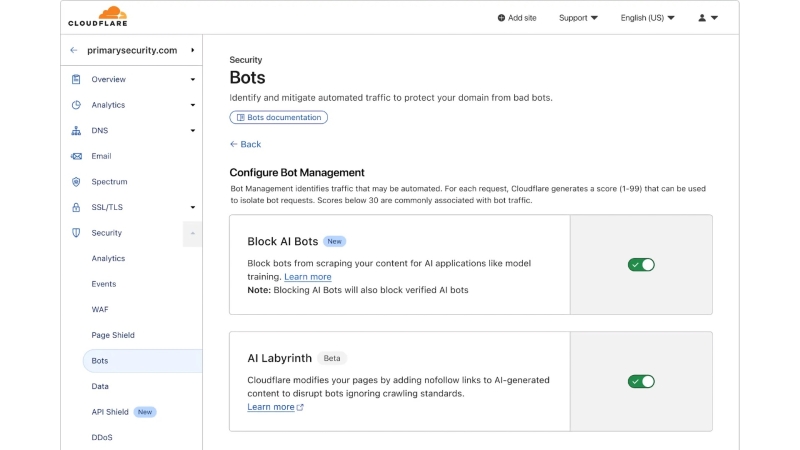Click the Cloudflare logo
800x450 pixels.
98,17
